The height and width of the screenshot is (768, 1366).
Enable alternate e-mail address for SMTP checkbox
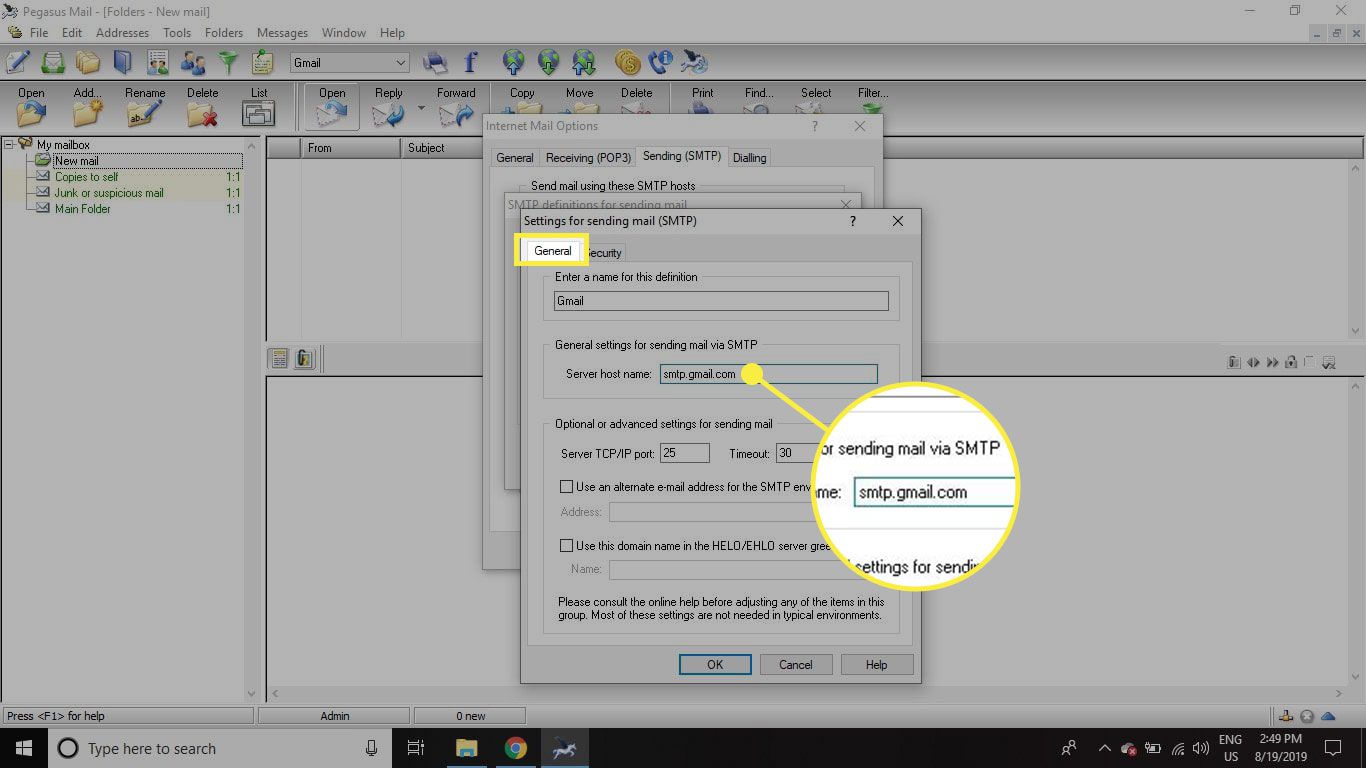566,487
